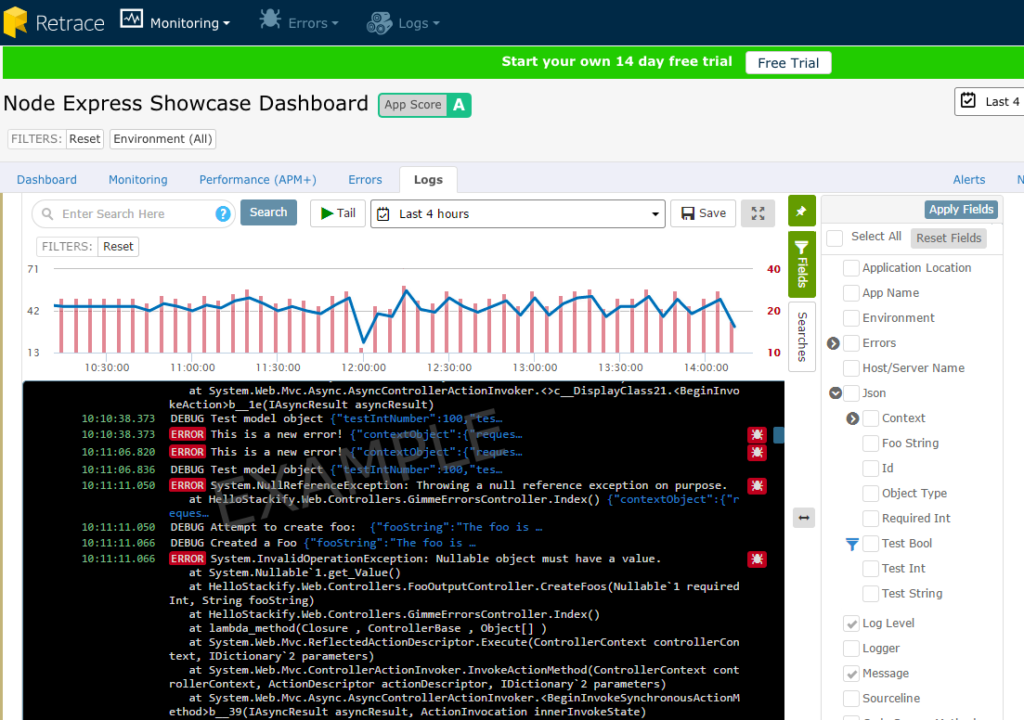Click the log search input field
This screenshot has height=720, width=1024.
(x=134, y=214)
